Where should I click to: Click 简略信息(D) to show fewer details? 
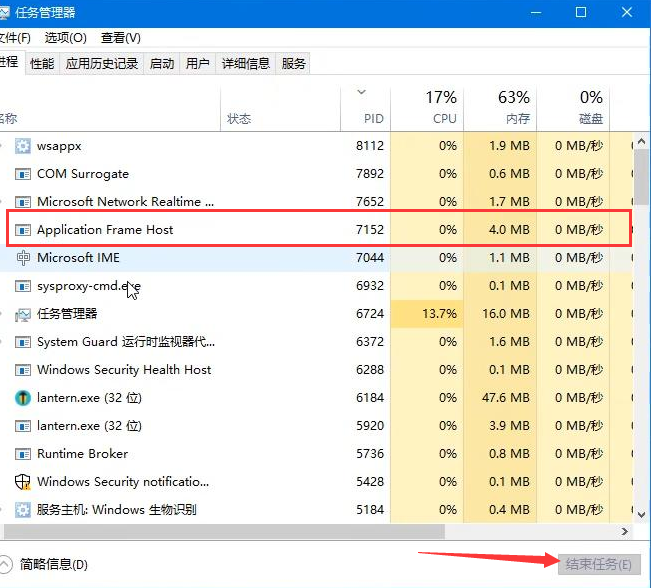pos(54,564)
